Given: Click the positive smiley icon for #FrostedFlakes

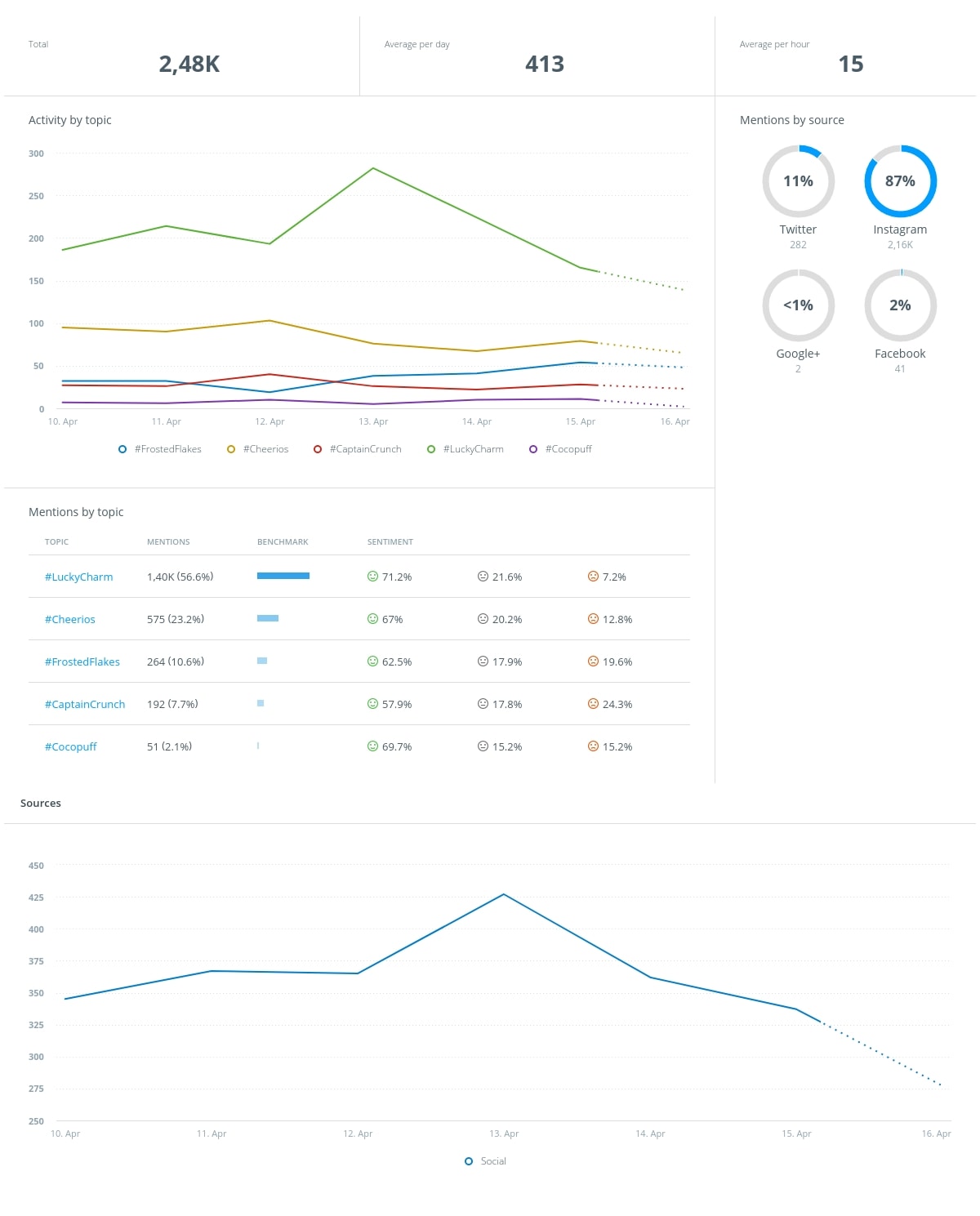Looking at the screenshot, I should [372, 661].
